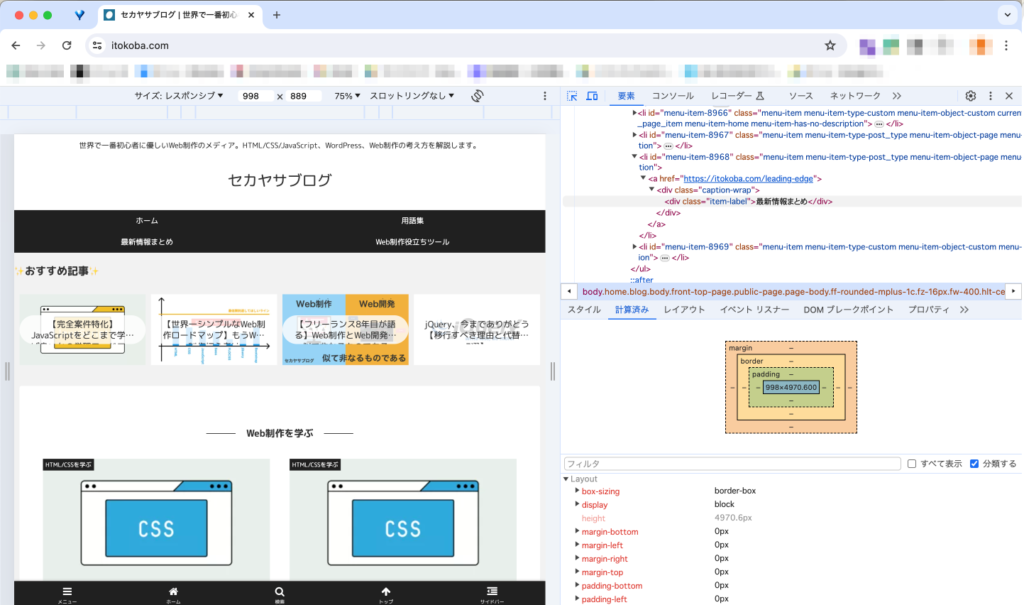
Task: Click the 用語集 navigation link
Action: click(x=412, y=220)
